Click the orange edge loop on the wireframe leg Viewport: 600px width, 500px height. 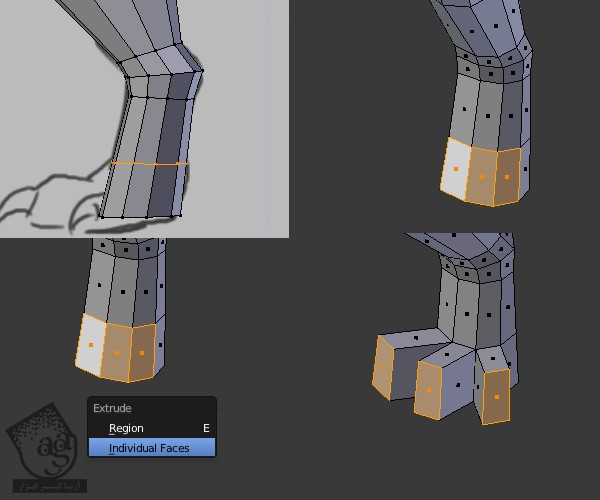[148, 162]
